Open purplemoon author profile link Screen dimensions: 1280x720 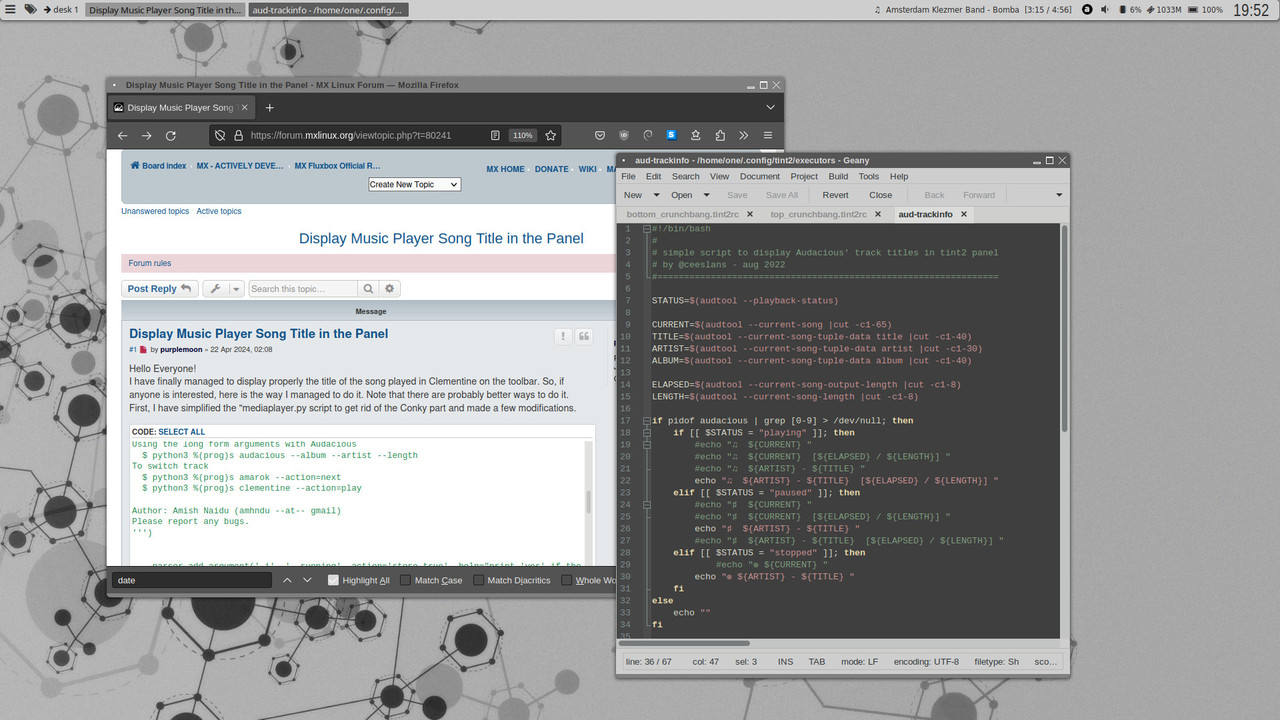182,350
